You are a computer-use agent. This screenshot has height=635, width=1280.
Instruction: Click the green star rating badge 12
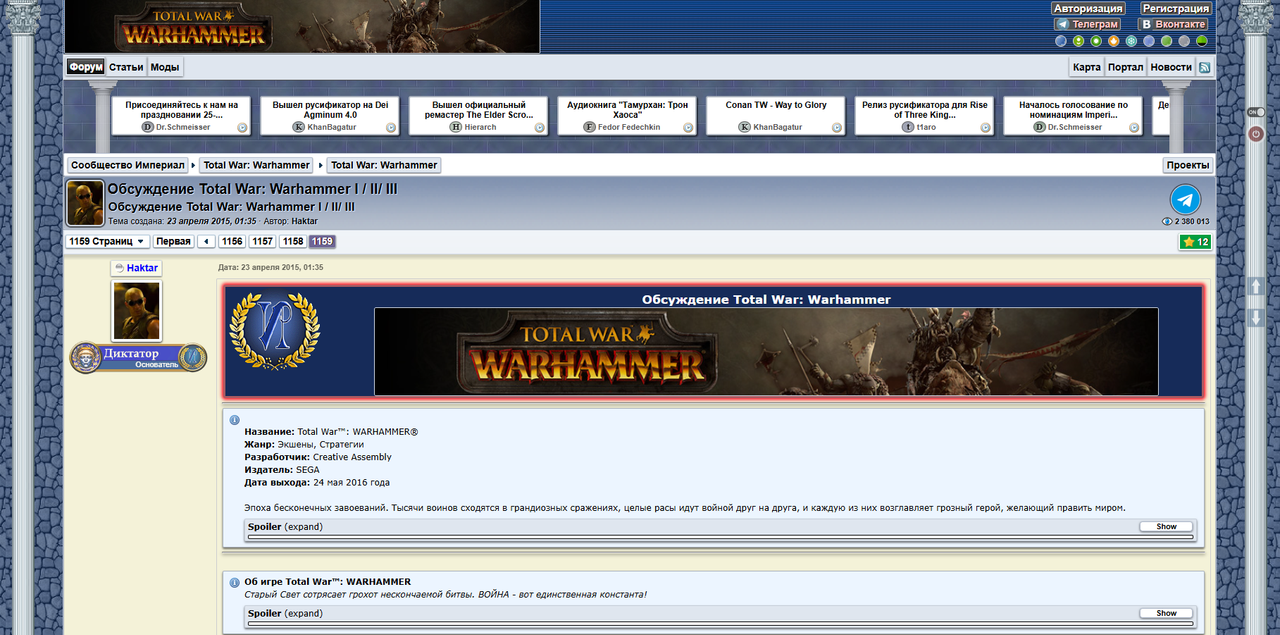click(1195, 242)
